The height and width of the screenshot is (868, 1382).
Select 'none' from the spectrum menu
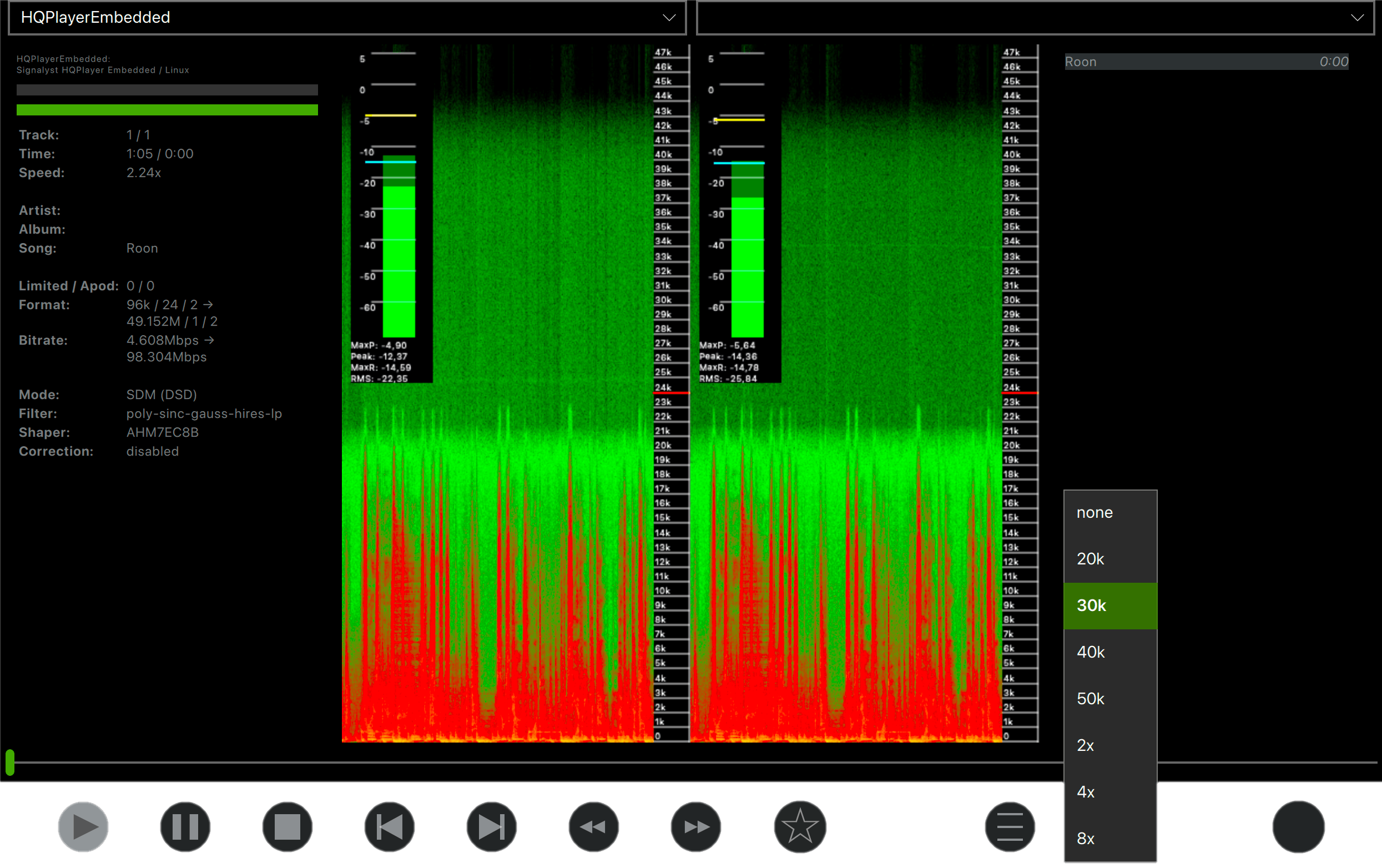[1111, 513]
